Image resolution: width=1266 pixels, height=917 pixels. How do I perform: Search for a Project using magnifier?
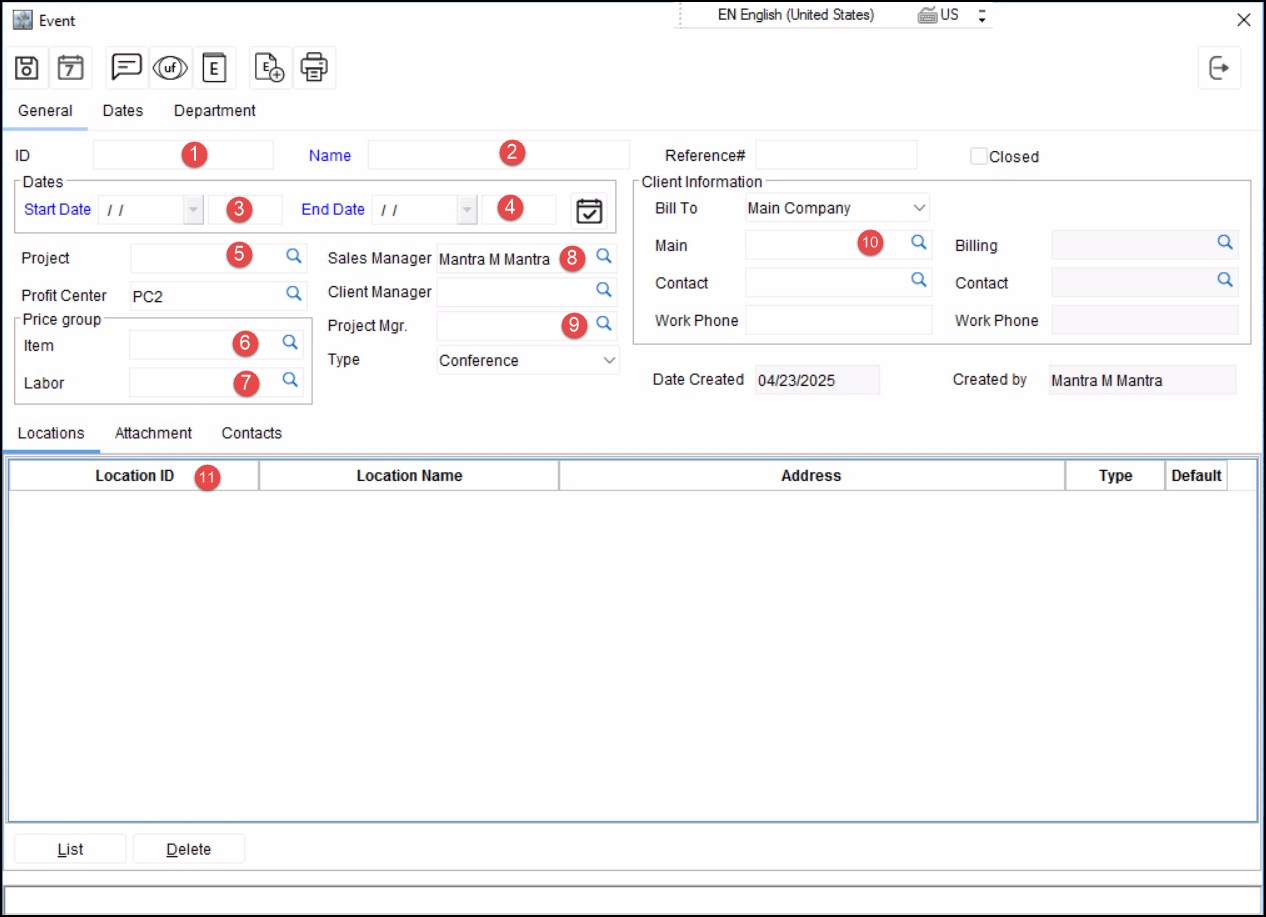pyautogui.click(x=294, y=256)
